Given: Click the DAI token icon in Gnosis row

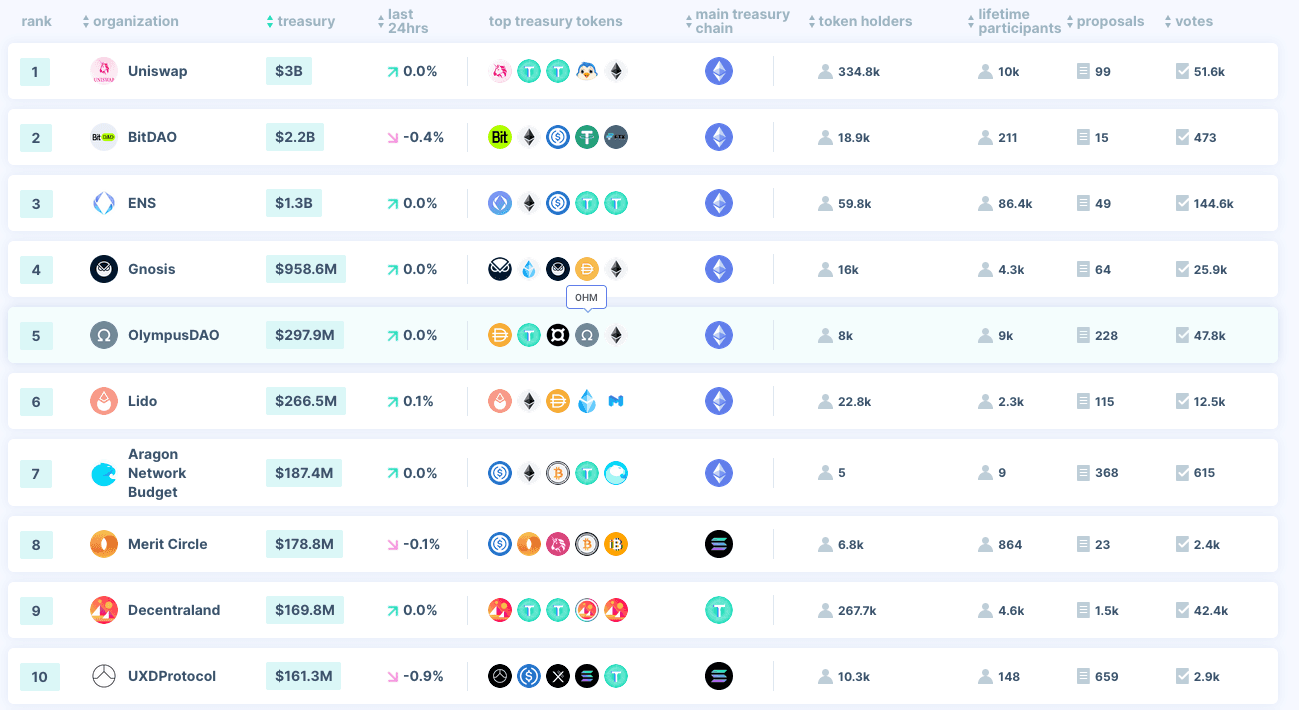Looking at the screenshot, I should tap(587, 269).
